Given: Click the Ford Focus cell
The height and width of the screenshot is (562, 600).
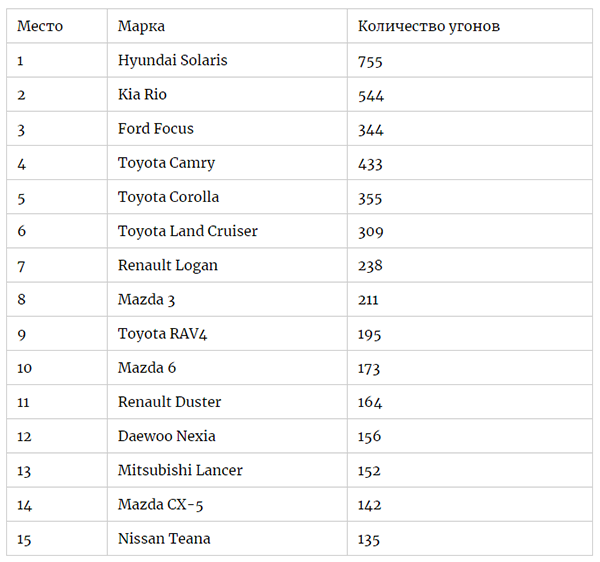Looking at the screenshot, I should tap(155, 128).
